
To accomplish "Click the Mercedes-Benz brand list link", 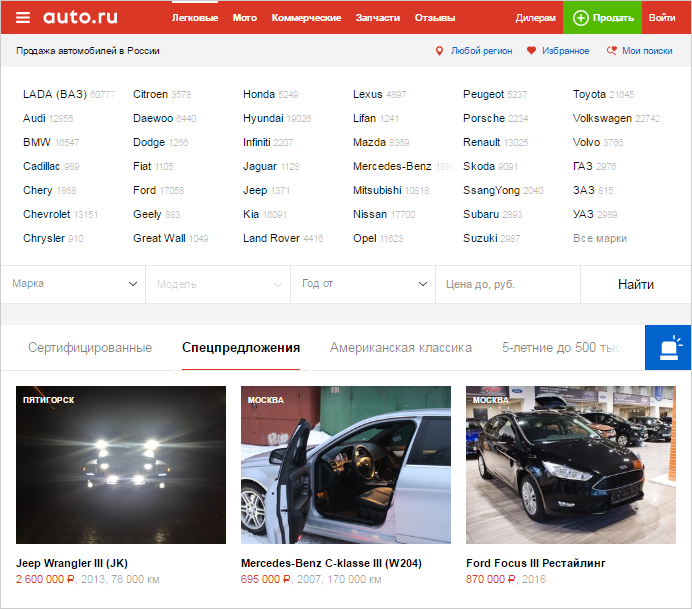I will click(x=392, y=166).
